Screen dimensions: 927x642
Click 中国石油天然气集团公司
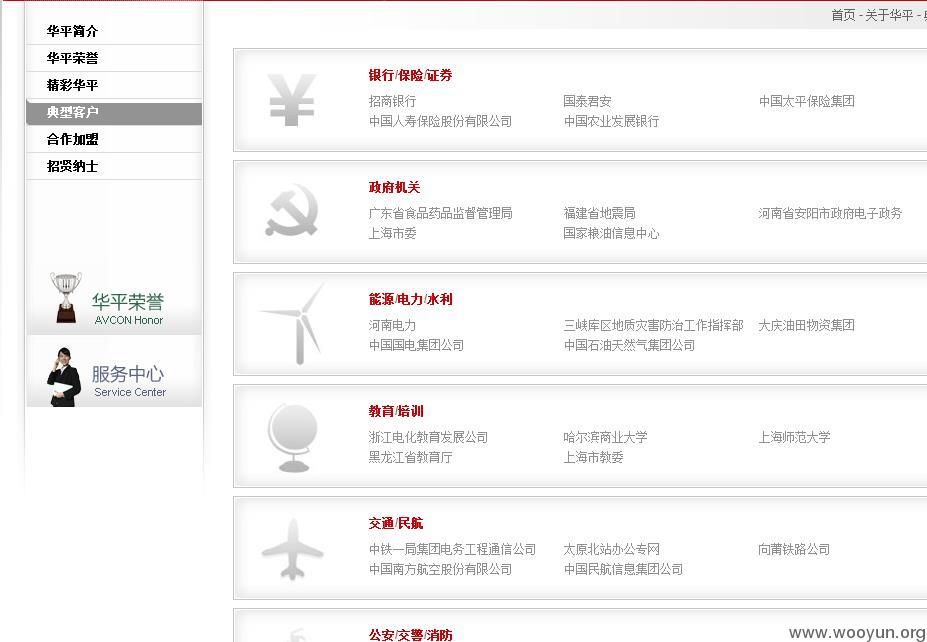point(629,345)
